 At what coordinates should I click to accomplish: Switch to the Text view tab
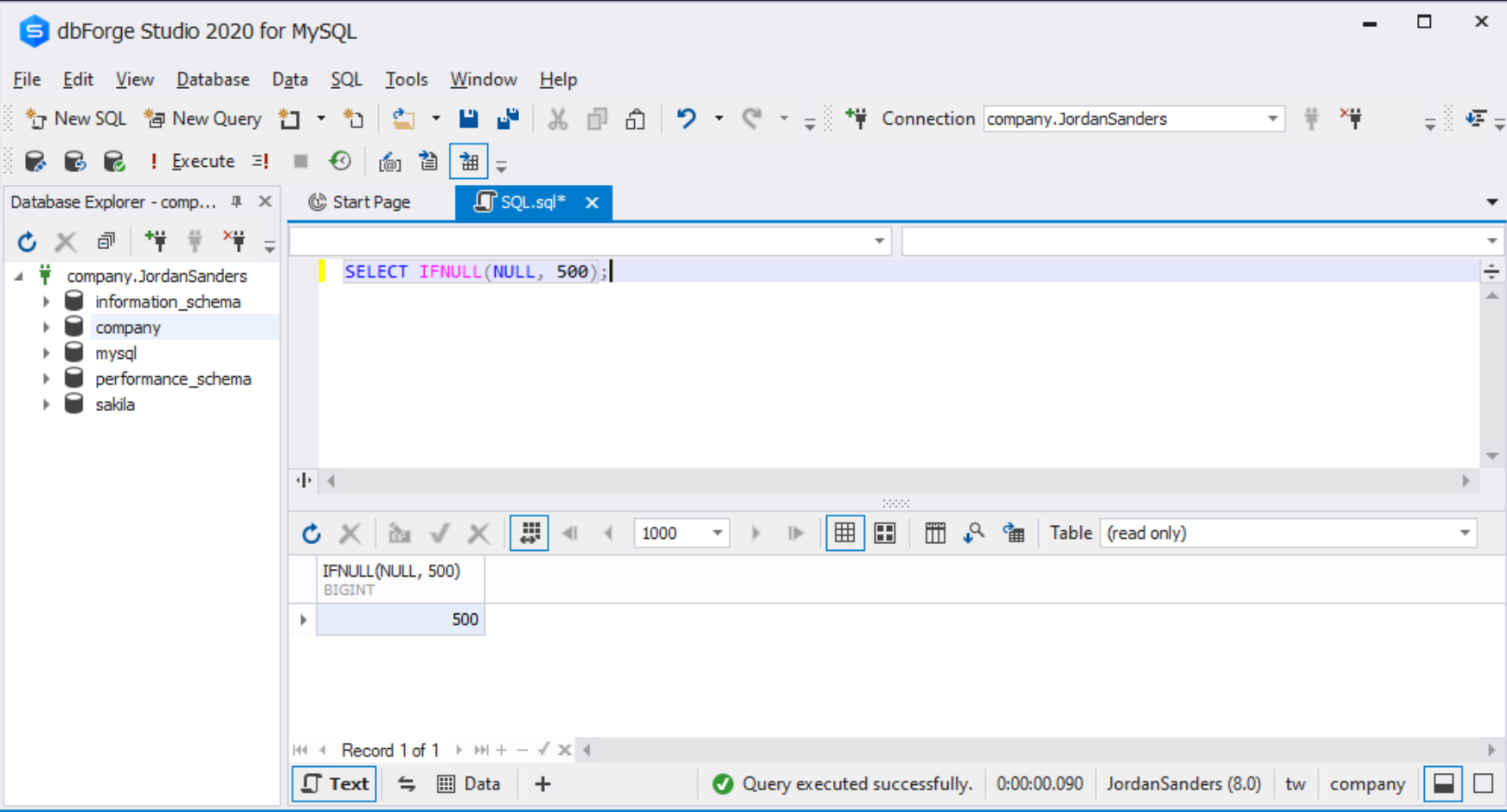(x=335, y=784)
